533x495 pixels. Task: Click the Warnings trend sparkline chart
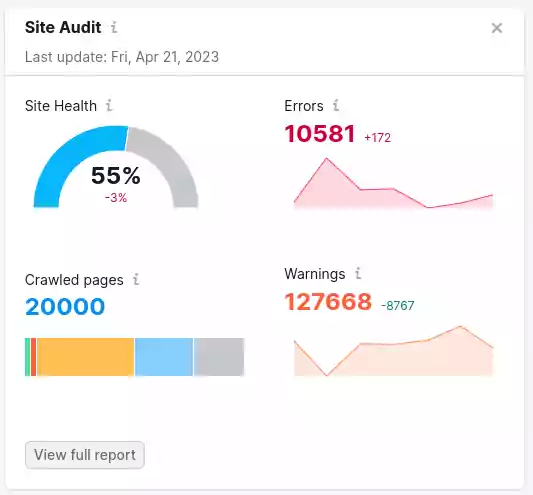tap(393, 351)
